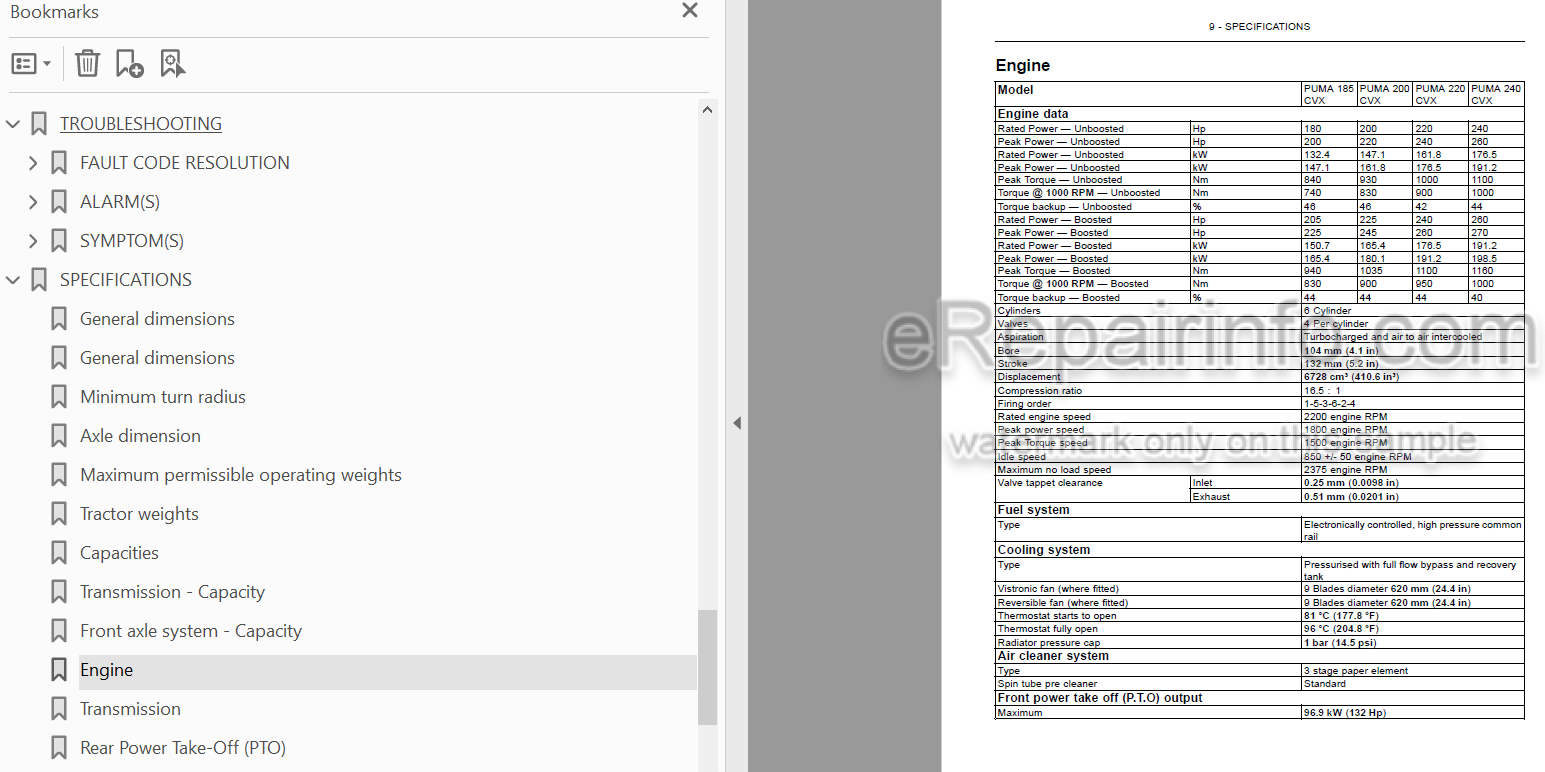Go to Axle dimension bookmark
This screenshot has width=1545, height=772.
tap(140, 436)
